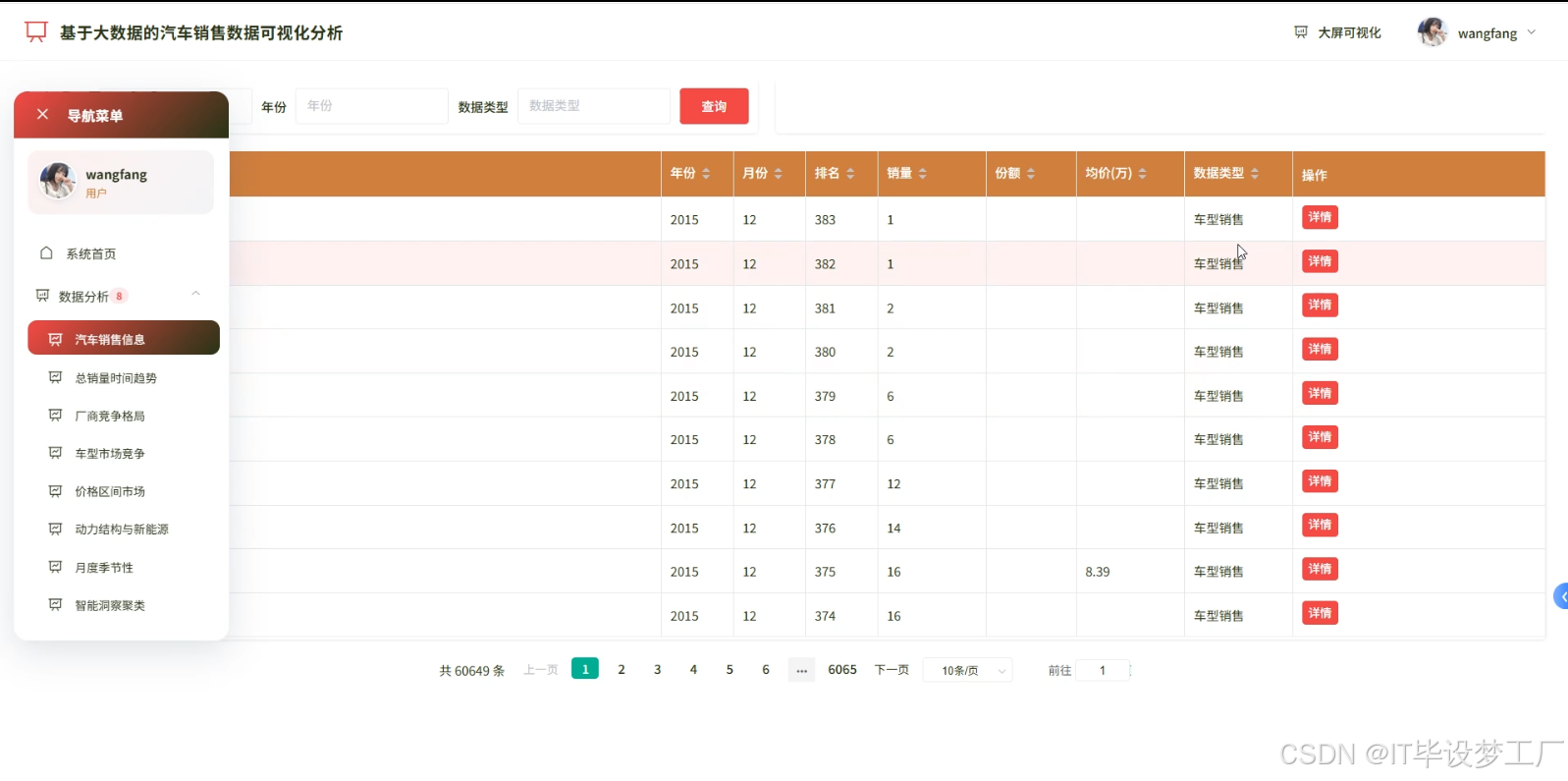Click the 动力结构与新能源 item icon
The width and height of the screenshot is (1568, 781).
55,529
